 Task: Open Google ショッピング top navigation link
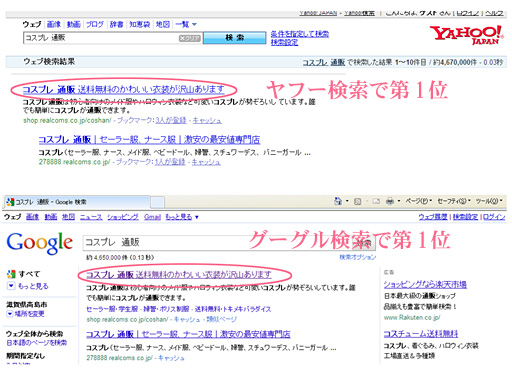point(123,217)
